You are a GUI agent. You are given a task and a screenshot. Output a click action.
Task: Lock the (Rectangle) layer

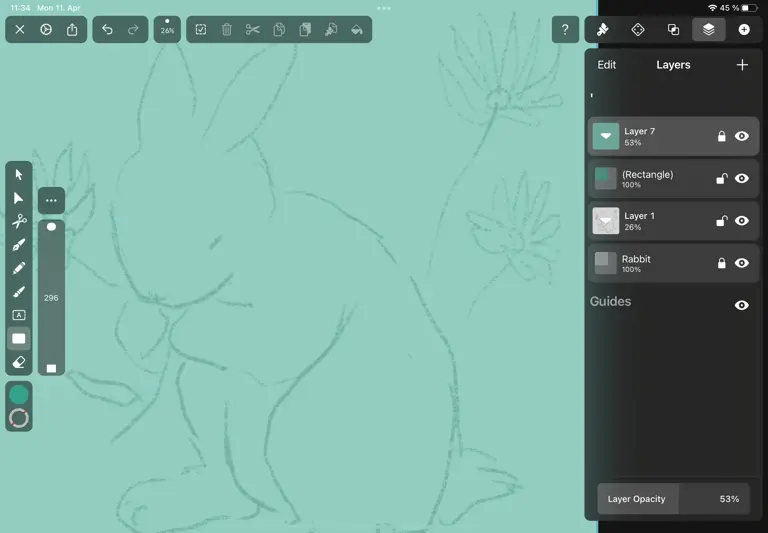721,178
